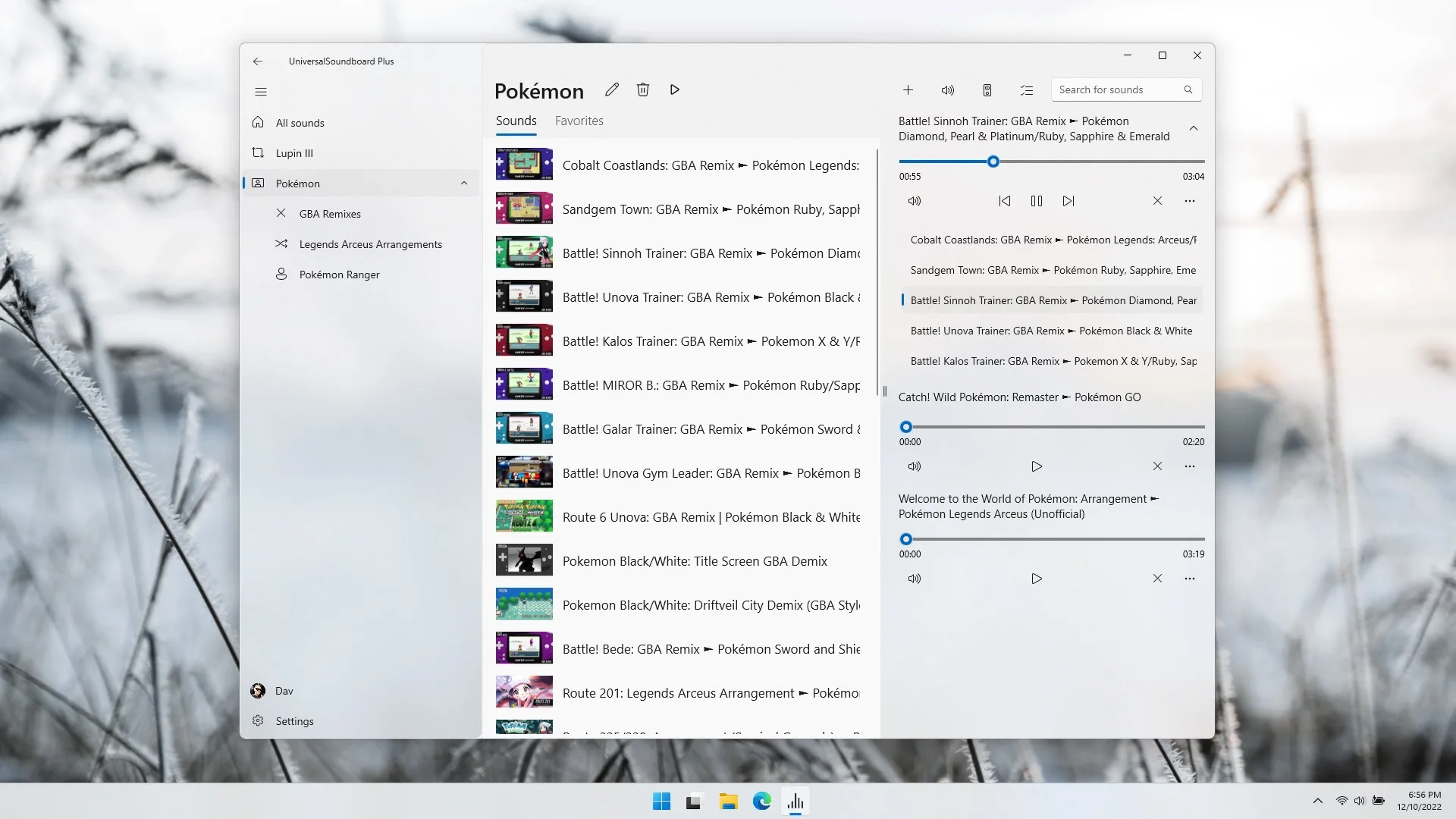Image resolution: width=1456 pixels, height=819 pixels.
Task: Skip to the next track in the first player
Action: click(x=1068, y=201)
